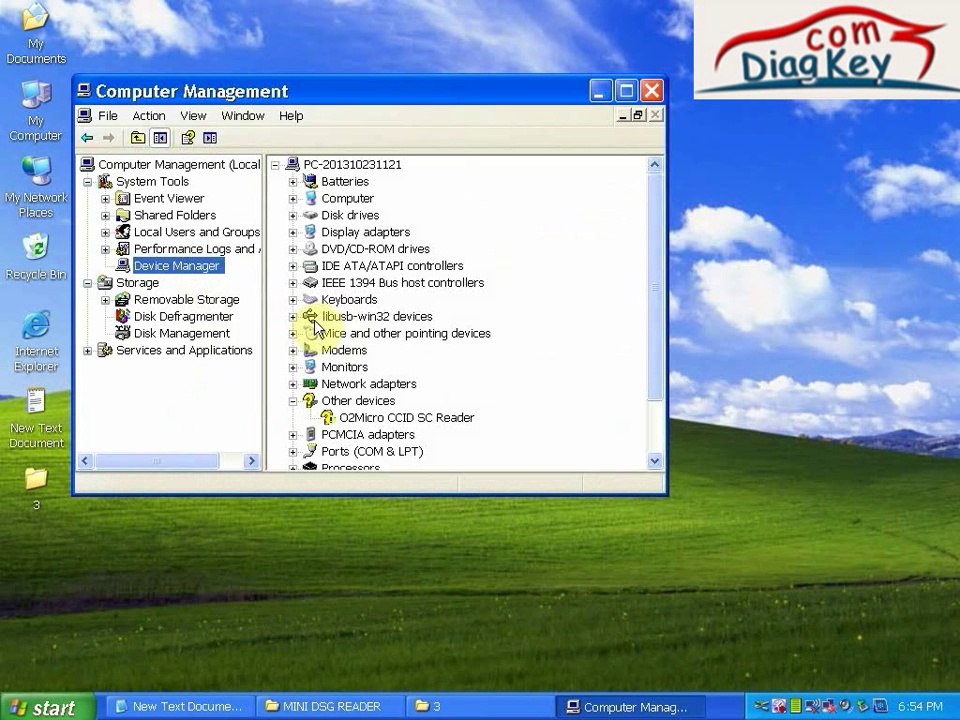Click the Computer device category icon

pos(310,198)
